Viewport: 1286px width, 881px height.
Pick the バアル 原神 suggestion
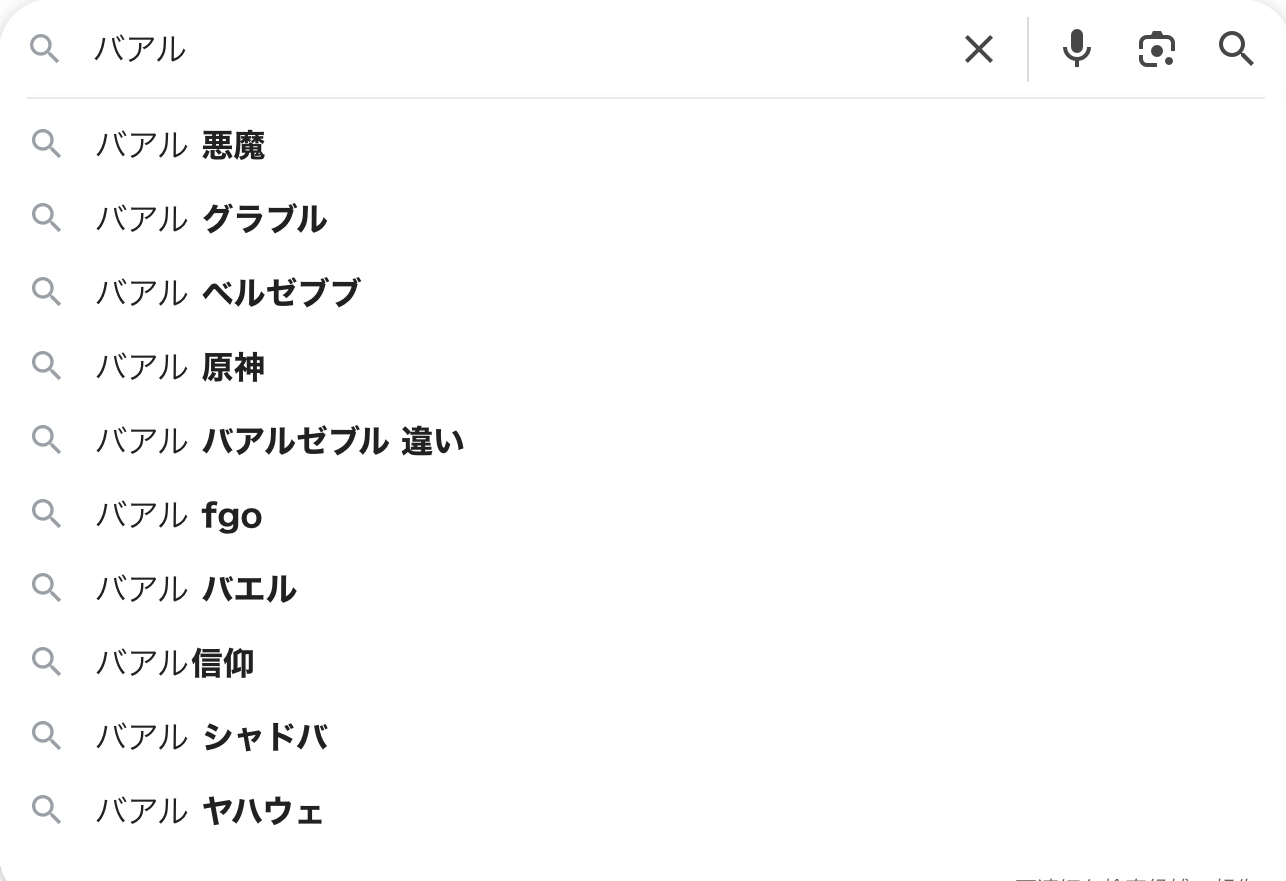(180, 367)
